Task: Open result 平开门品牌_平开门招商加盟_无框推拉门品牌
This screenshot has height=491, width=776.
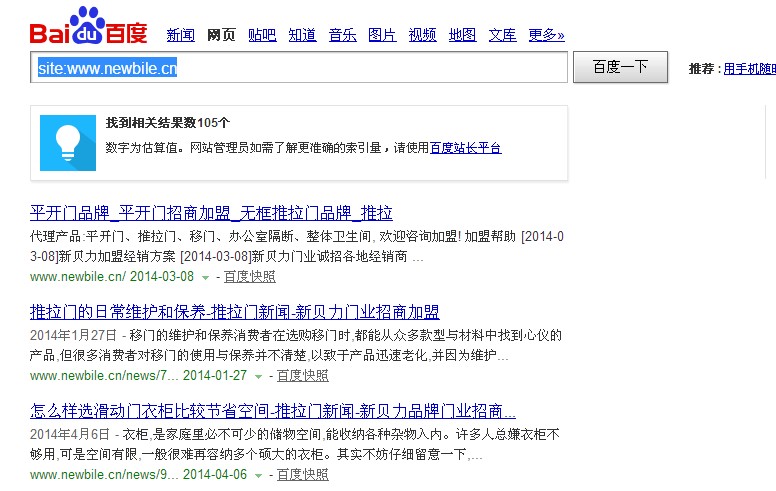Action: point(211,213)
